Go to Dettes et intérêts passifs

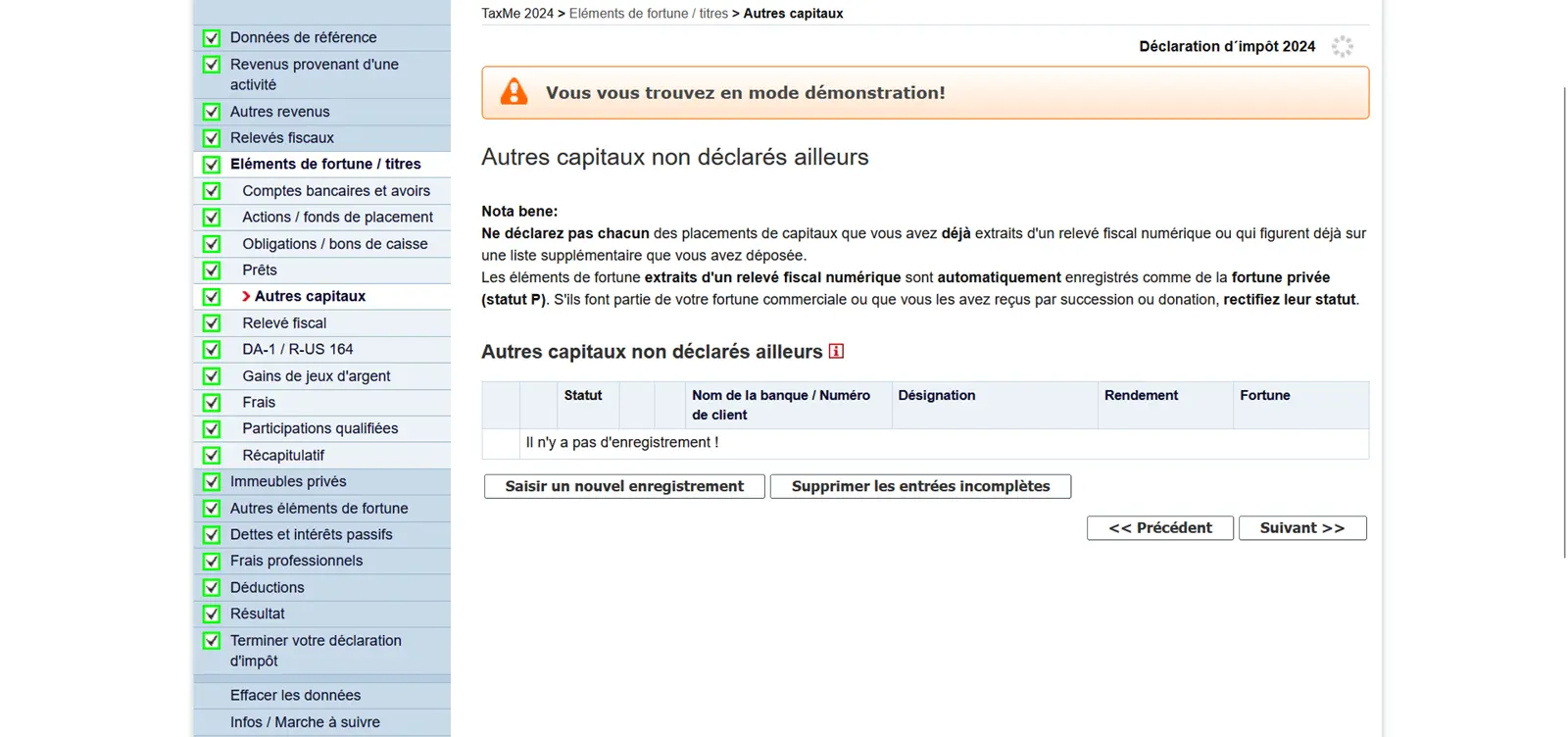[x=311, y=534]
